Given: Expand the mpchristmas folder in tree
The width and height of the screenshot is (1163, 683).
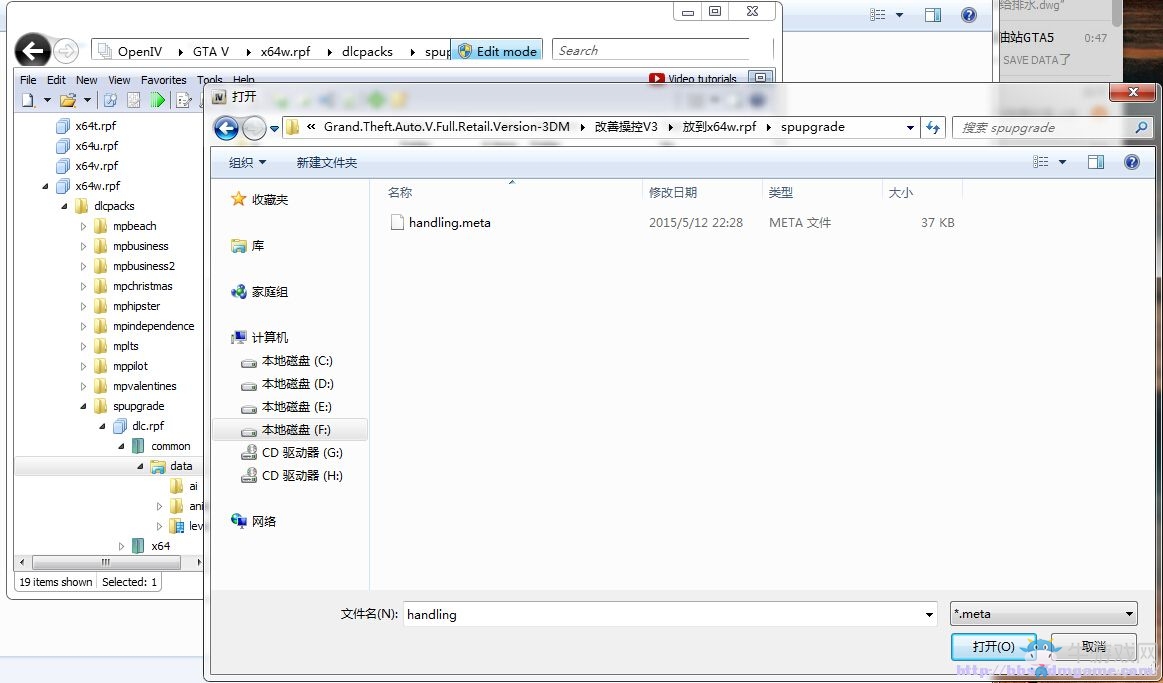Looking at the screenshot, I should [83, 286].
